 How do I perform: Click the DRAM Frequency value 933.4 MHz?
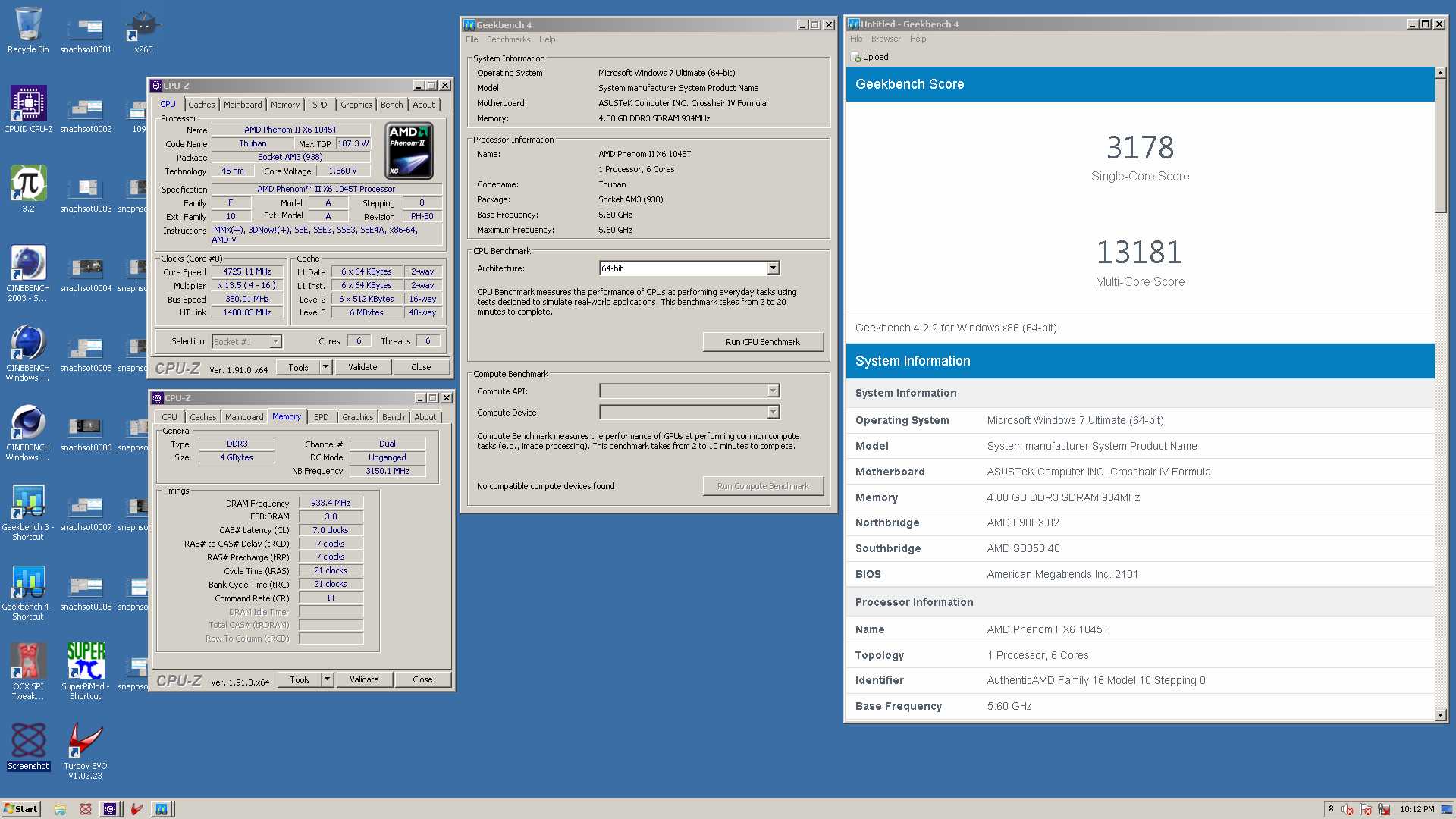(331, 503)
